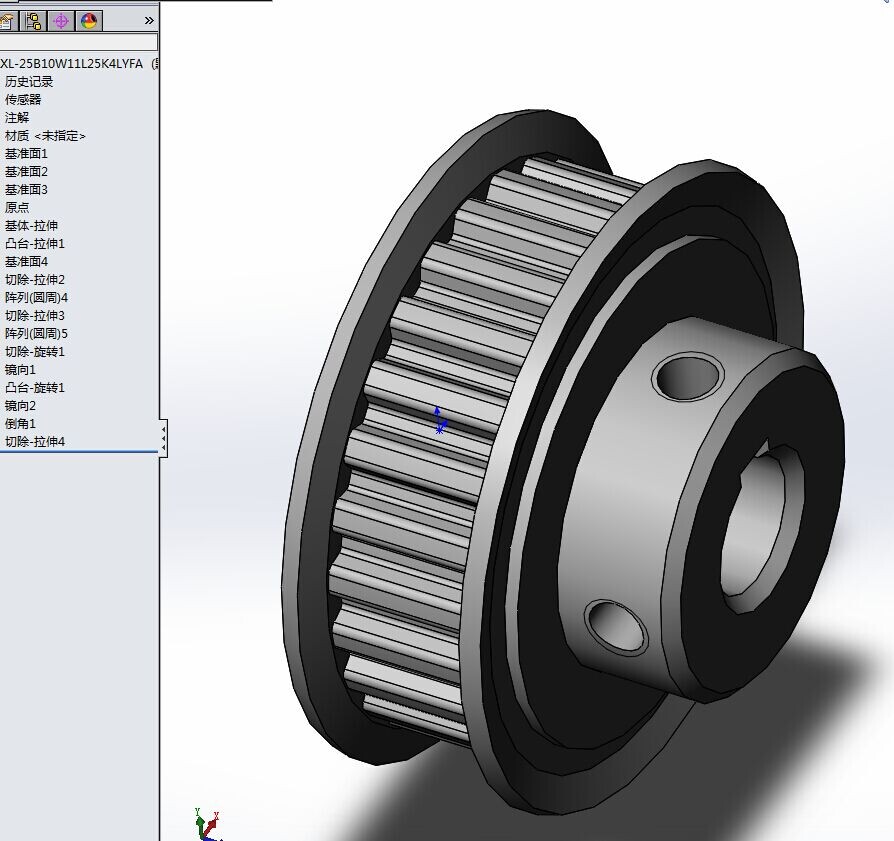
Task: Select 切除-拉伸4 feature
Action: pos(35,442)
